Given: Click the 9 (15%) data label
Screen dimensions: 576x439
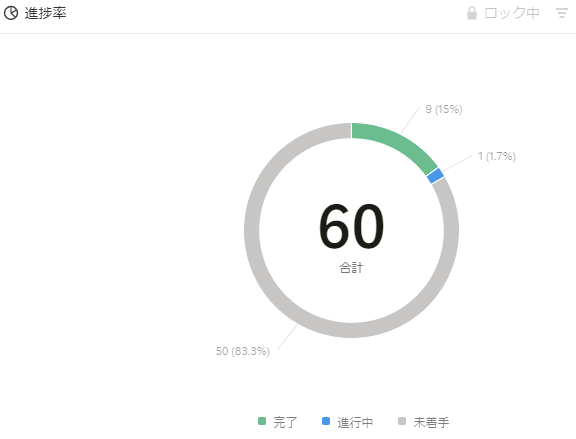Looking at the screenshot, I should click(x=444, y=109).
